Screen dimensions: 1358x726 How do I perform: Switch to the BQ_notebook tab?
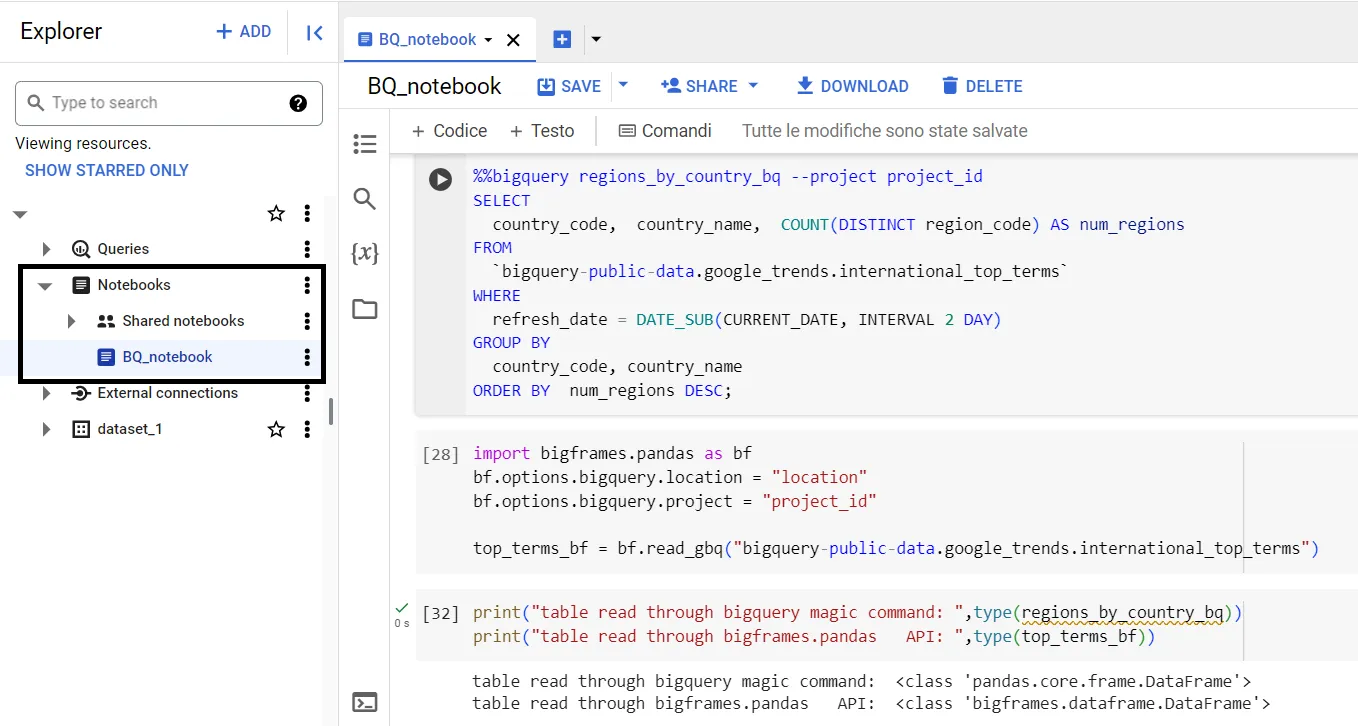click(x=427, y=40)
